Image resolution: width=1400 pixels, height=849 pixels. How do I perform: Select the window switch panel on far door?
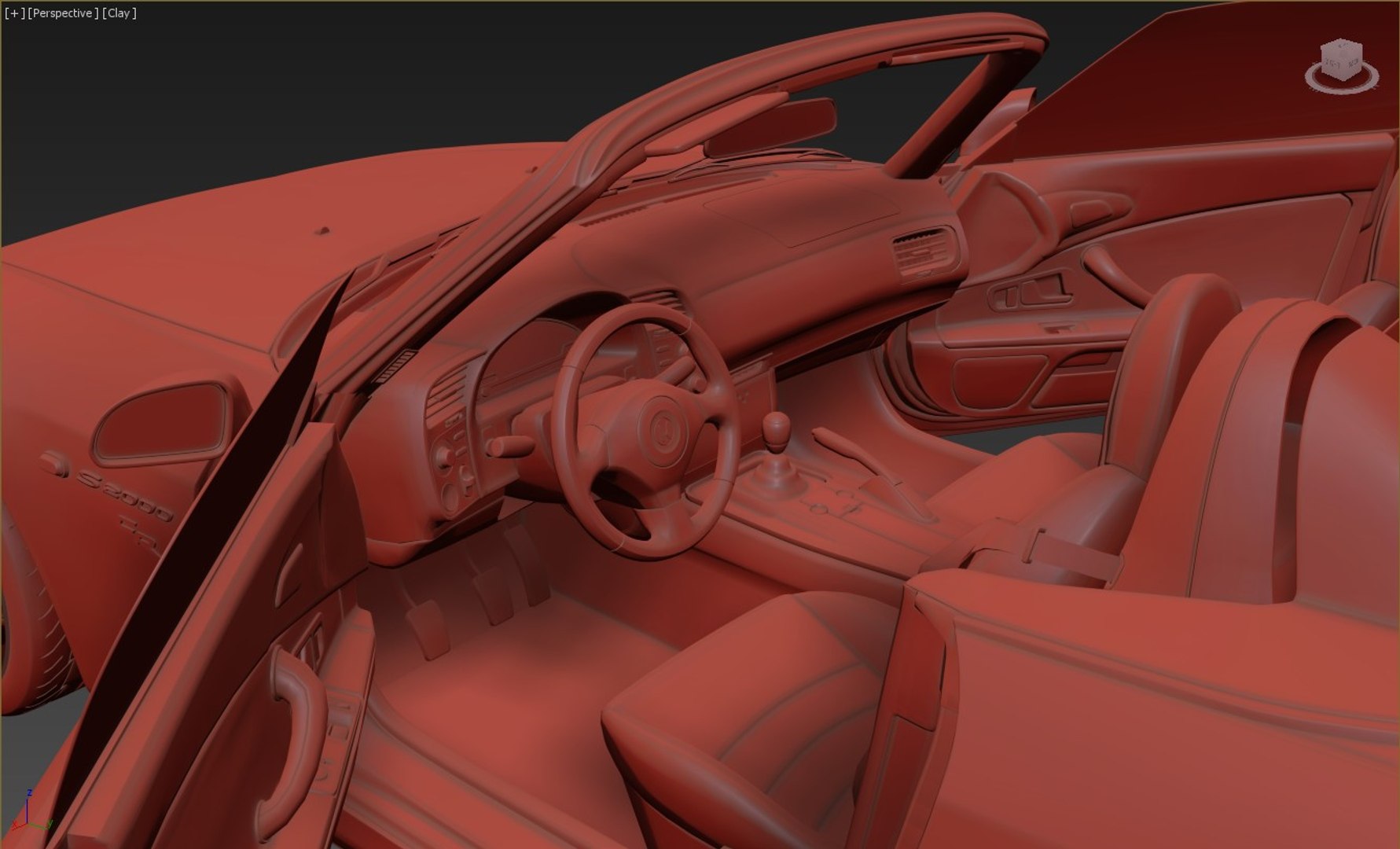[x=1031, y=292]
